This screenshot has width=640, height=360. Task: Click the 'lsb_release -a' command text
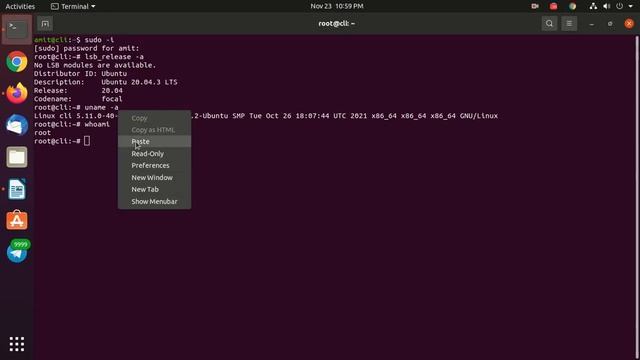click(114, 57)
